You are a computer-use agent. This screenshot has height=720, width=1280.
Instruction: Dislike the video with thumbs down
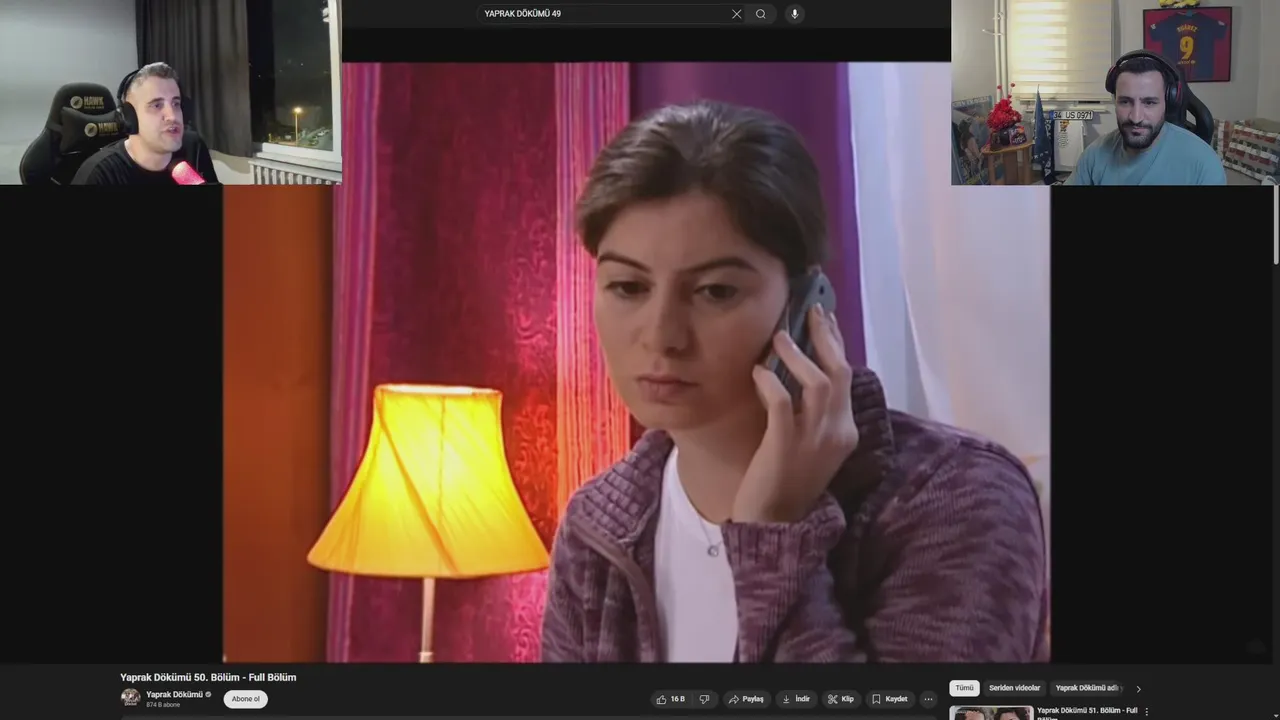pyautogui.click(x=704, y=699)
